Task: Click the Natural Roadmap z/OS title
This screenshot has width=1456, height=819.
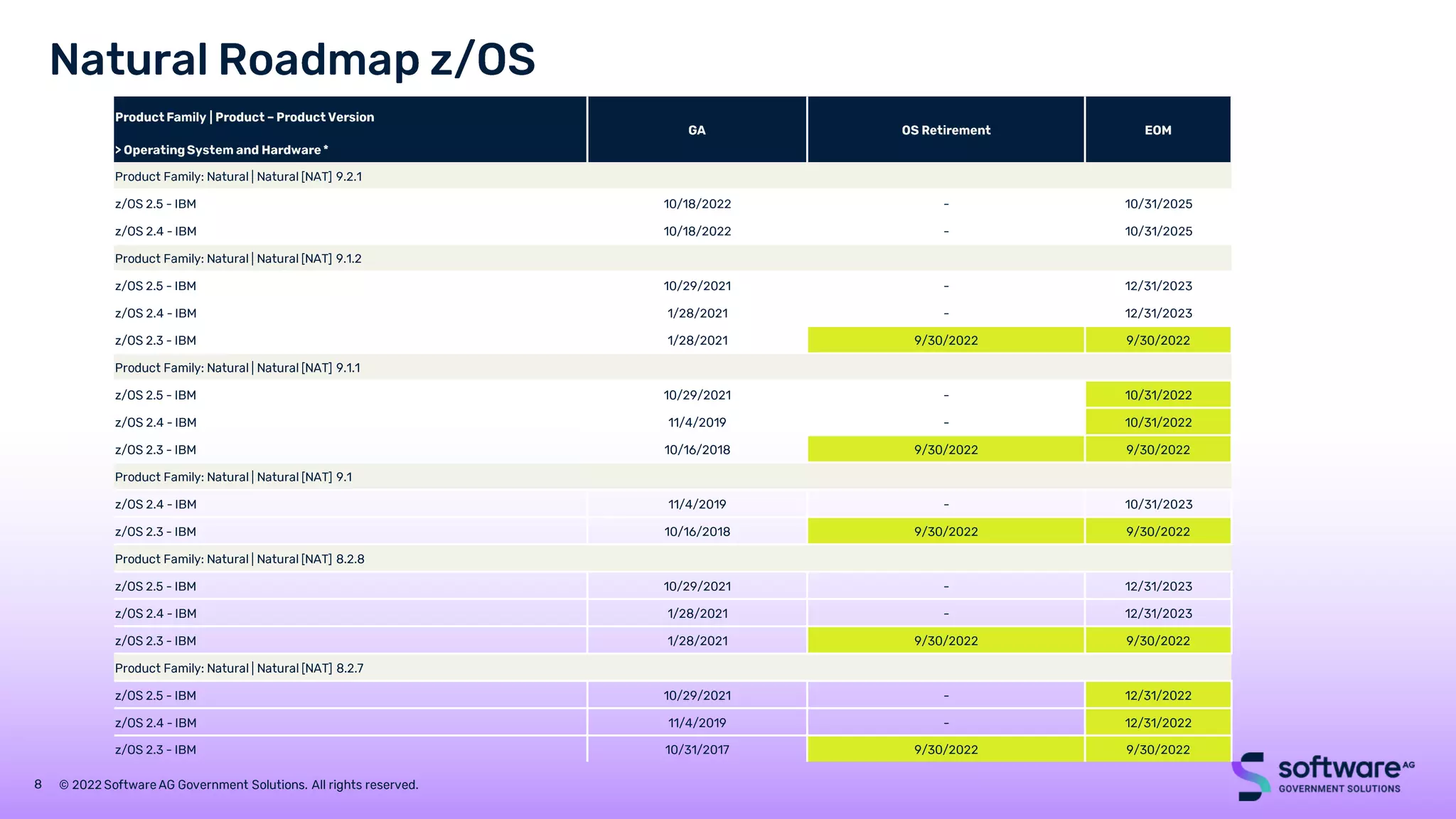Action: click(292, 60)
